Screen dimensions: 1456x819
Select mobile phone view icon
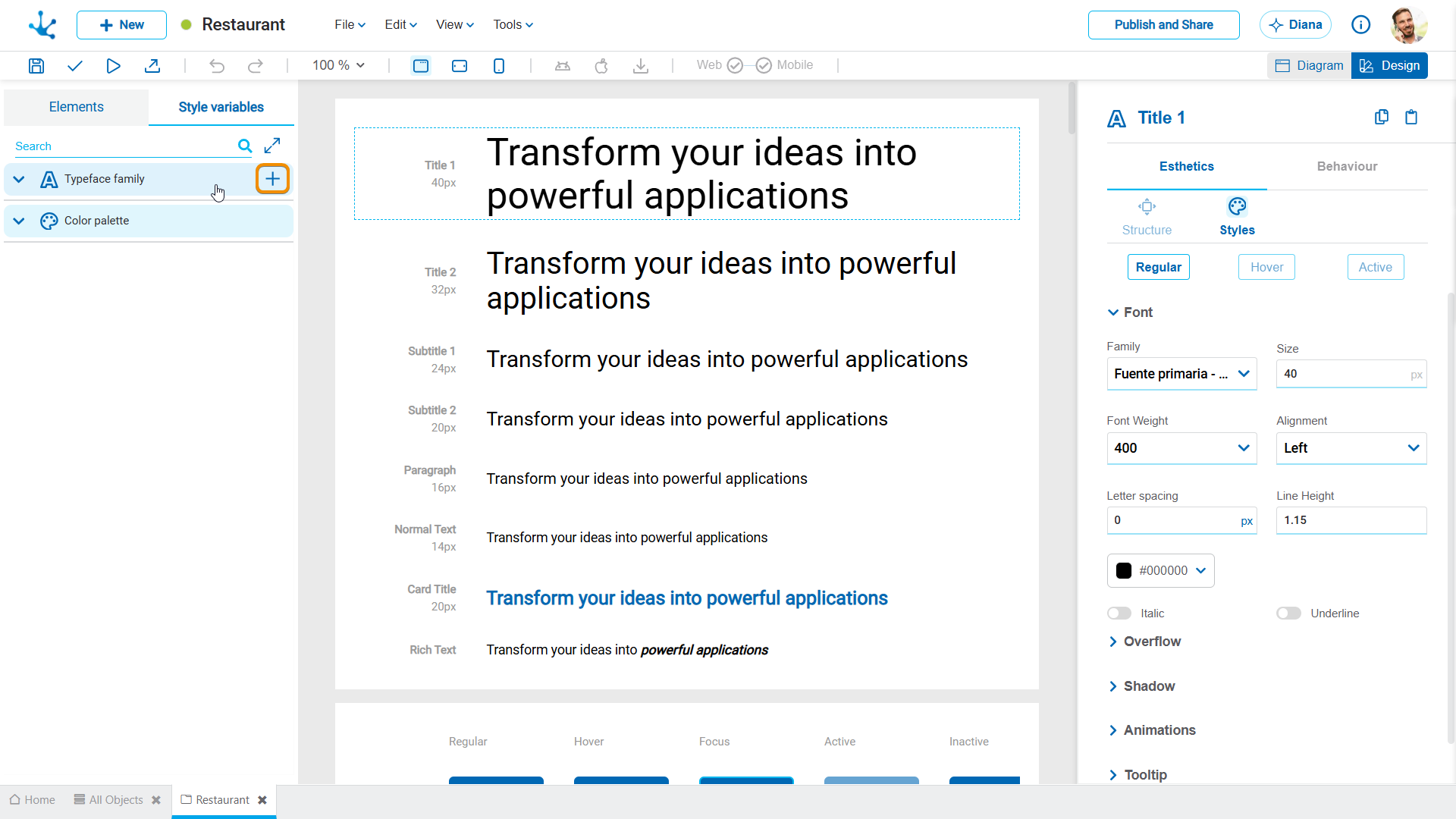click(x=499, y=66)
